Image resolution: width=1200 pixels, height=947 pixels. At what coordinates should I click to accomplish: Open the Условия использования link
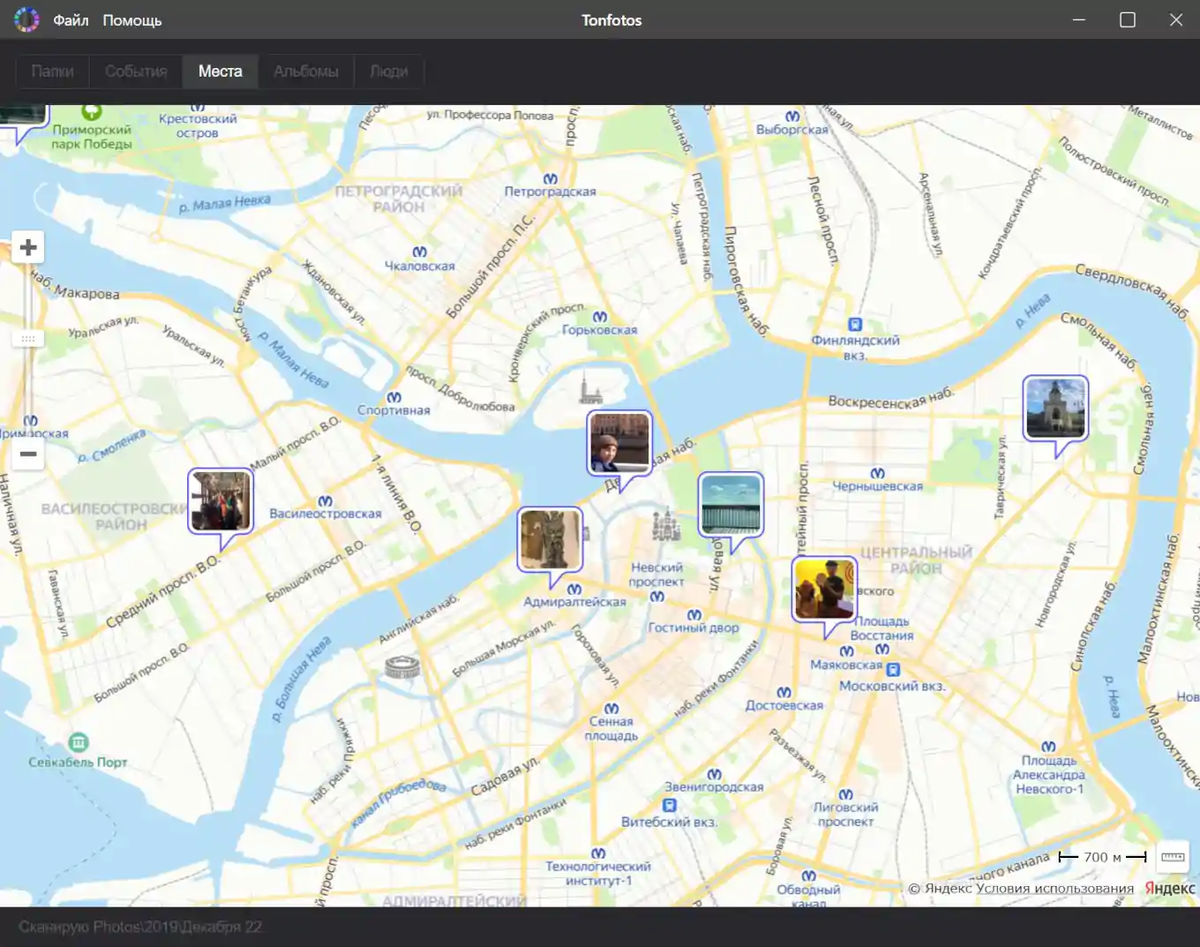(1055, 888)
